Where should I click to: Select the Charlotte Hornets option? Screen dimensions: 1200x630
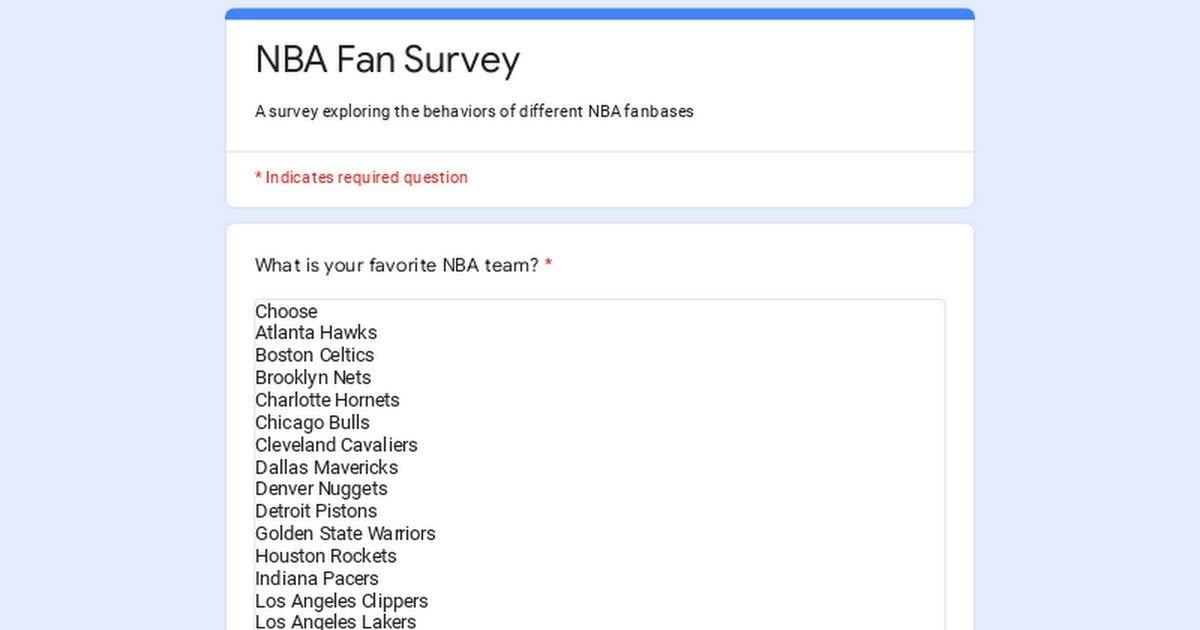pos(327,400)
